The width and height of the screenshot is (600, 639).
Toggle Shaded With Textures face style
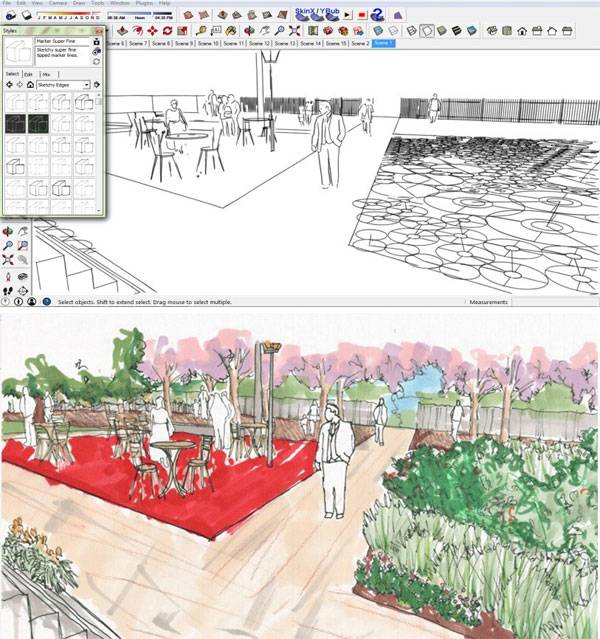click(x=456, y=31)
